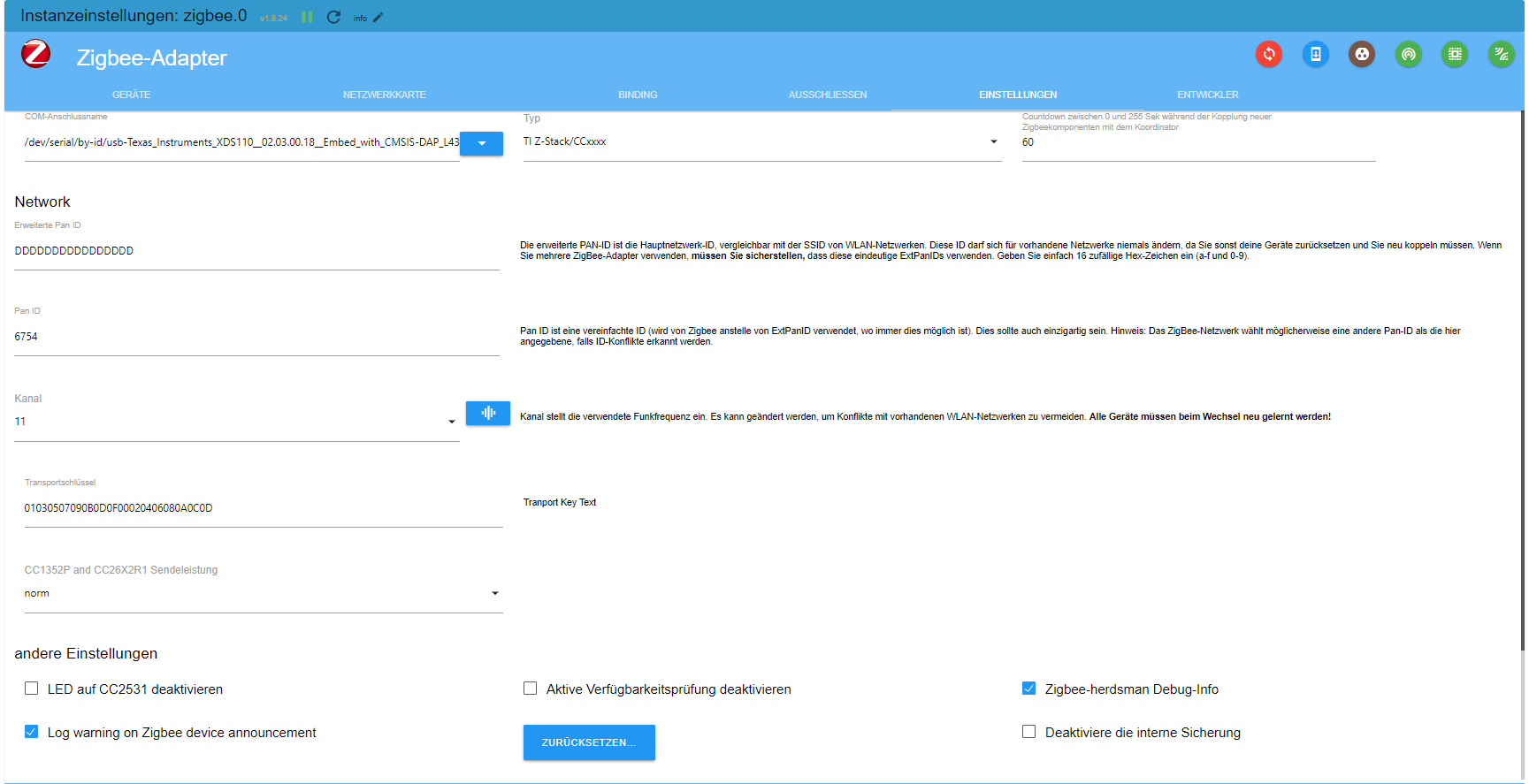1529x784 pixels.
Task: Open the Typ dropdown showing TI Z-Stack/CCxxxx
Action: [761, 142]
